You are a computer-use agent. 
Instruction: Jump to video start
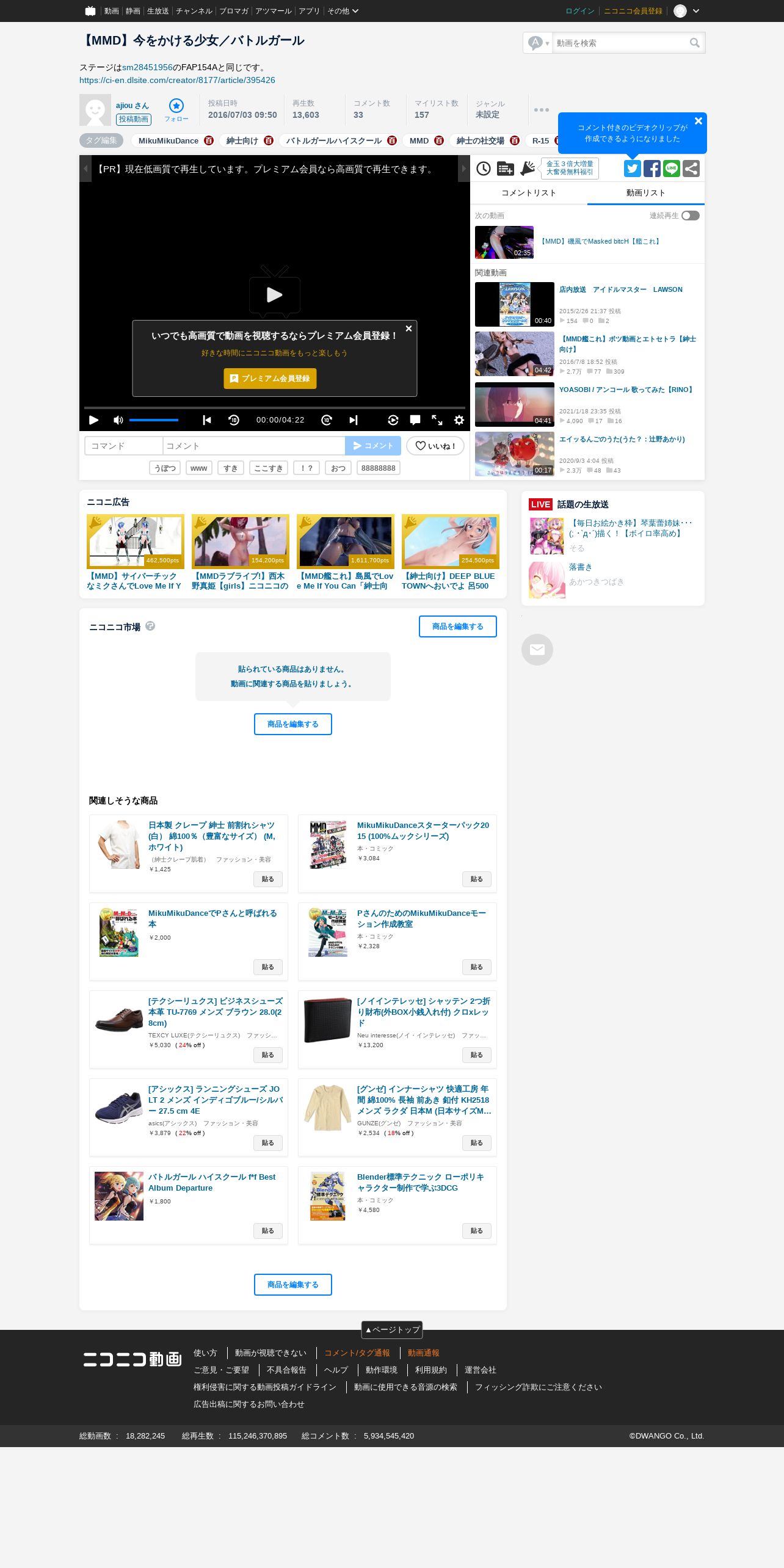click(207, 420)
